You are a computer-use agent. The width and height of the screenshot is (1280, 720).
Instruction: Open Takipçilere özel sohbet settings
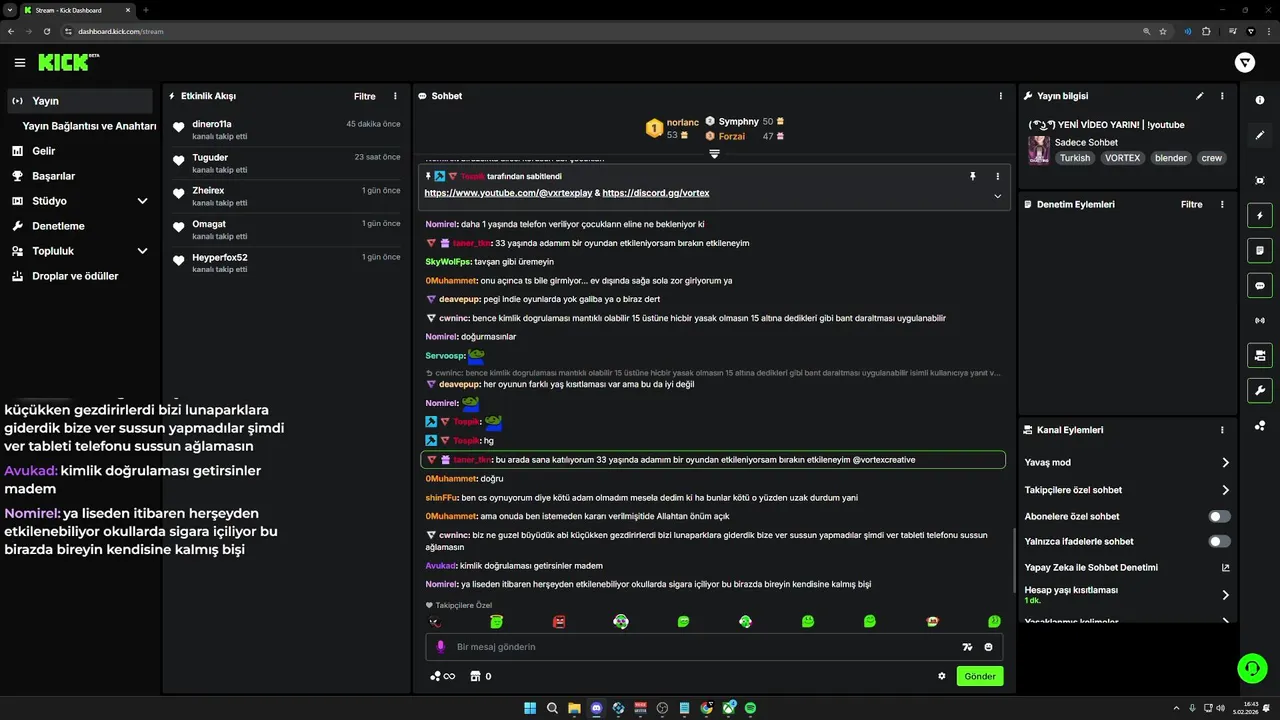point(1127,490)
